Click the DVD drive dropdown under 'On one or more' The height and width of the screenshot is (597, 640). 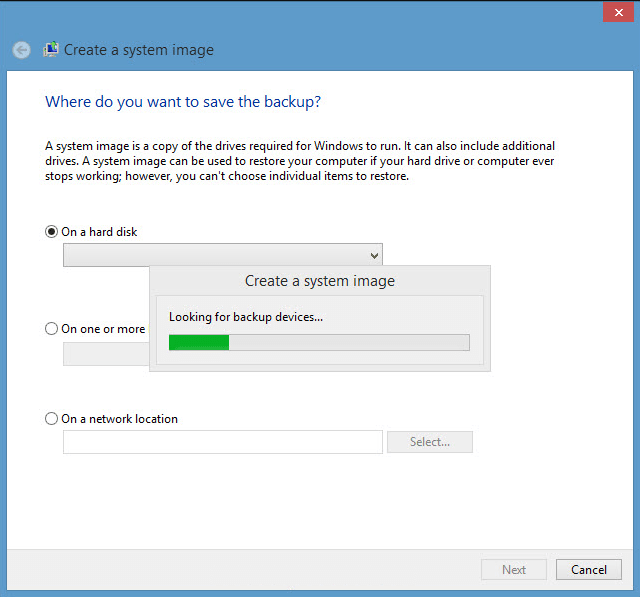coord(106,354)
